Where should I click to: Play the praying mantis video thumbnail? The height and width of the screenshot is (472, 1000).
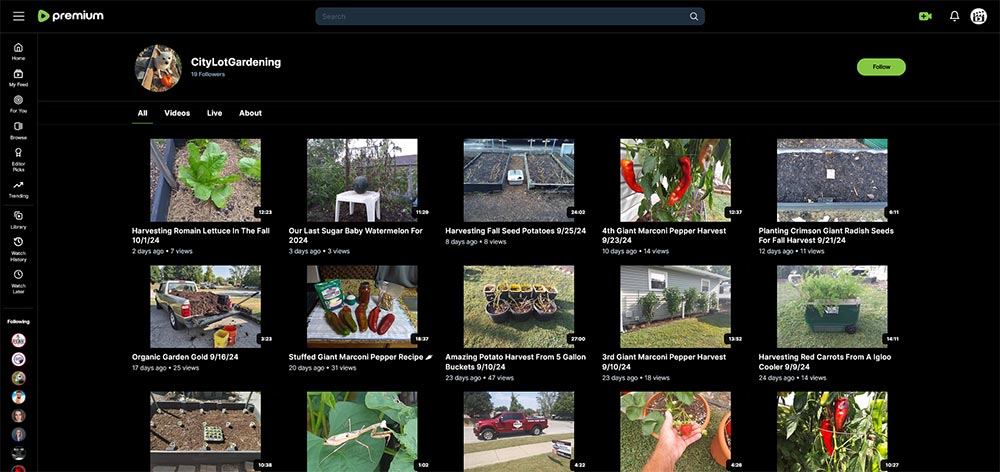point(362,432)
